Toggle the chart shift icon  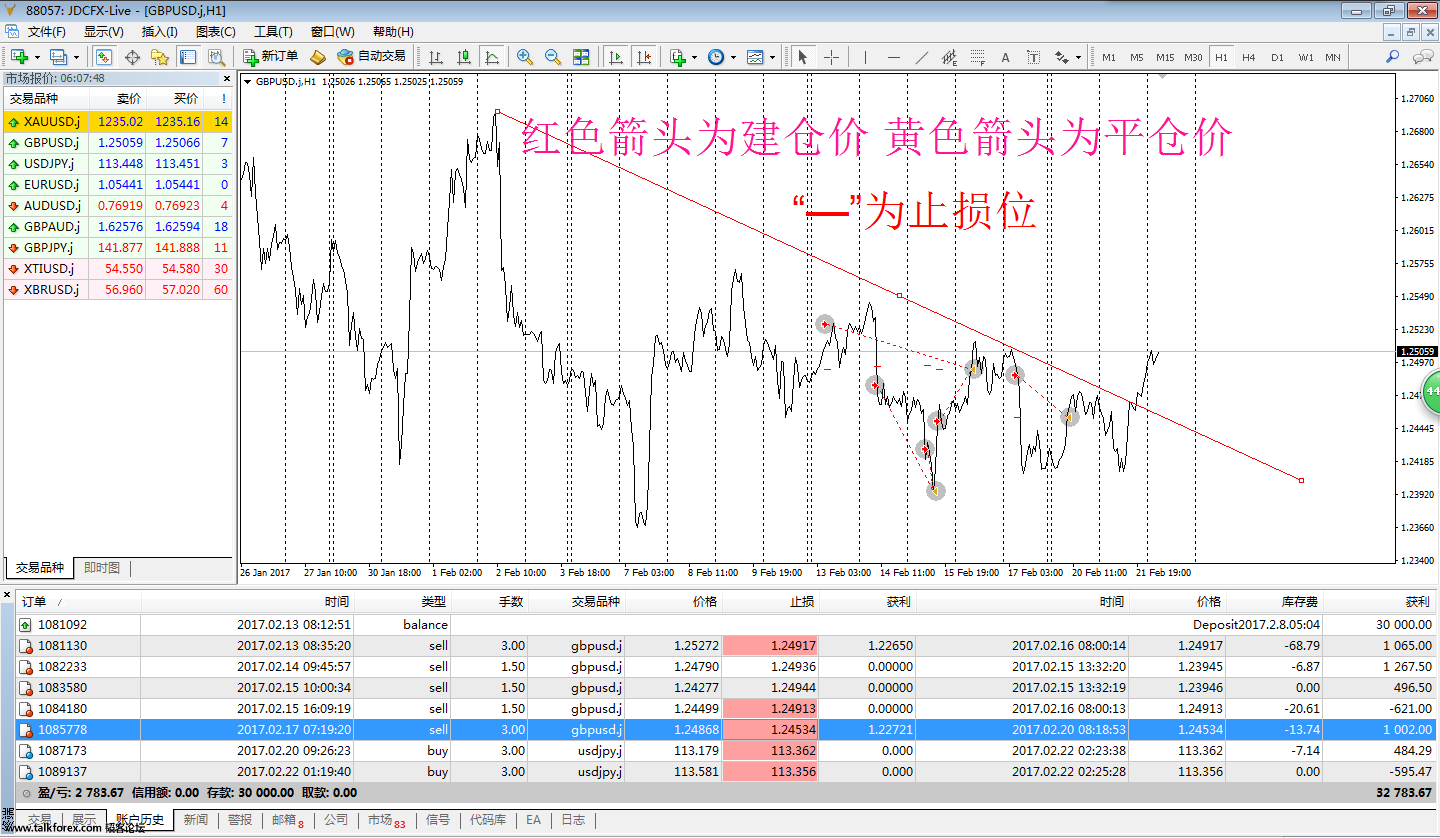coord(643,57)
